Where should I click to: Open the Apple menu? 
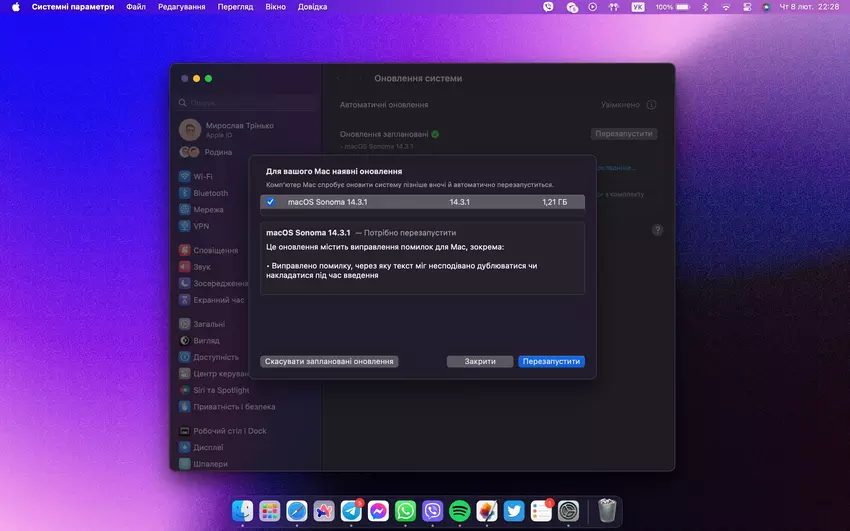tap(15, 7)
